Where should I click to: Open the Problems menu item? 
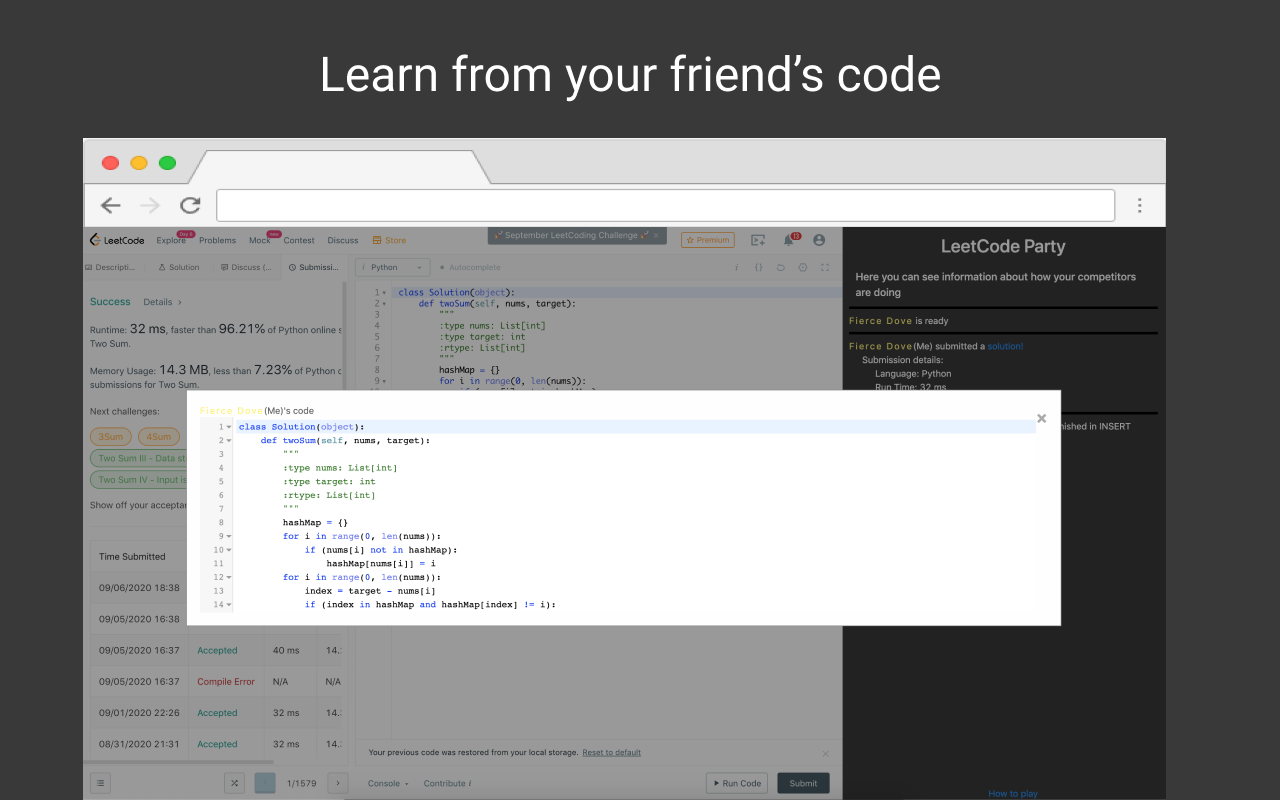[x=217, y=240]
